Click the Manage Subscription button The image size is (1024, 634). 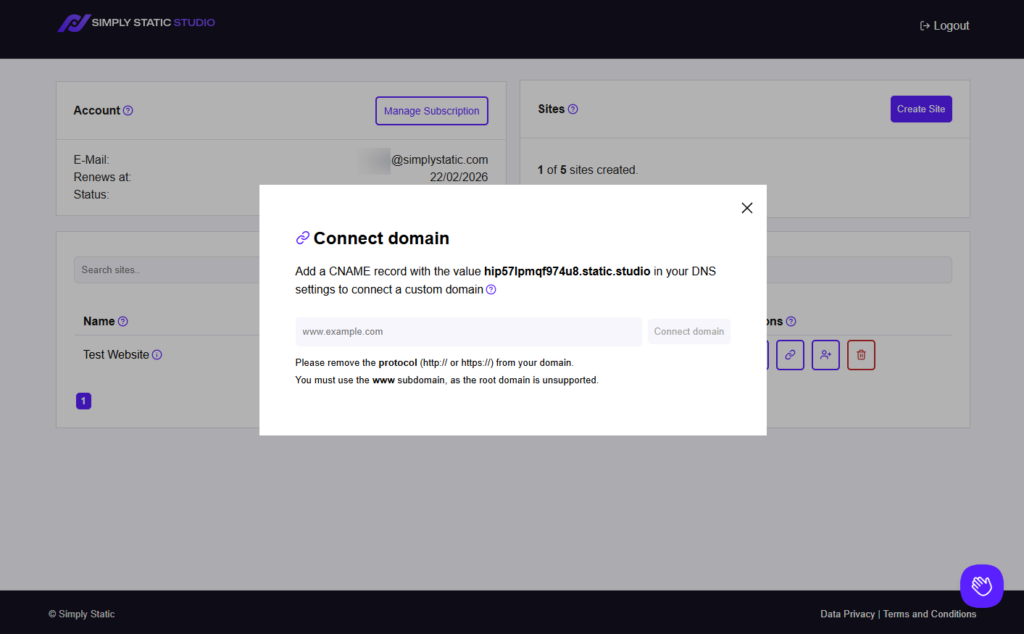point(432,111)
